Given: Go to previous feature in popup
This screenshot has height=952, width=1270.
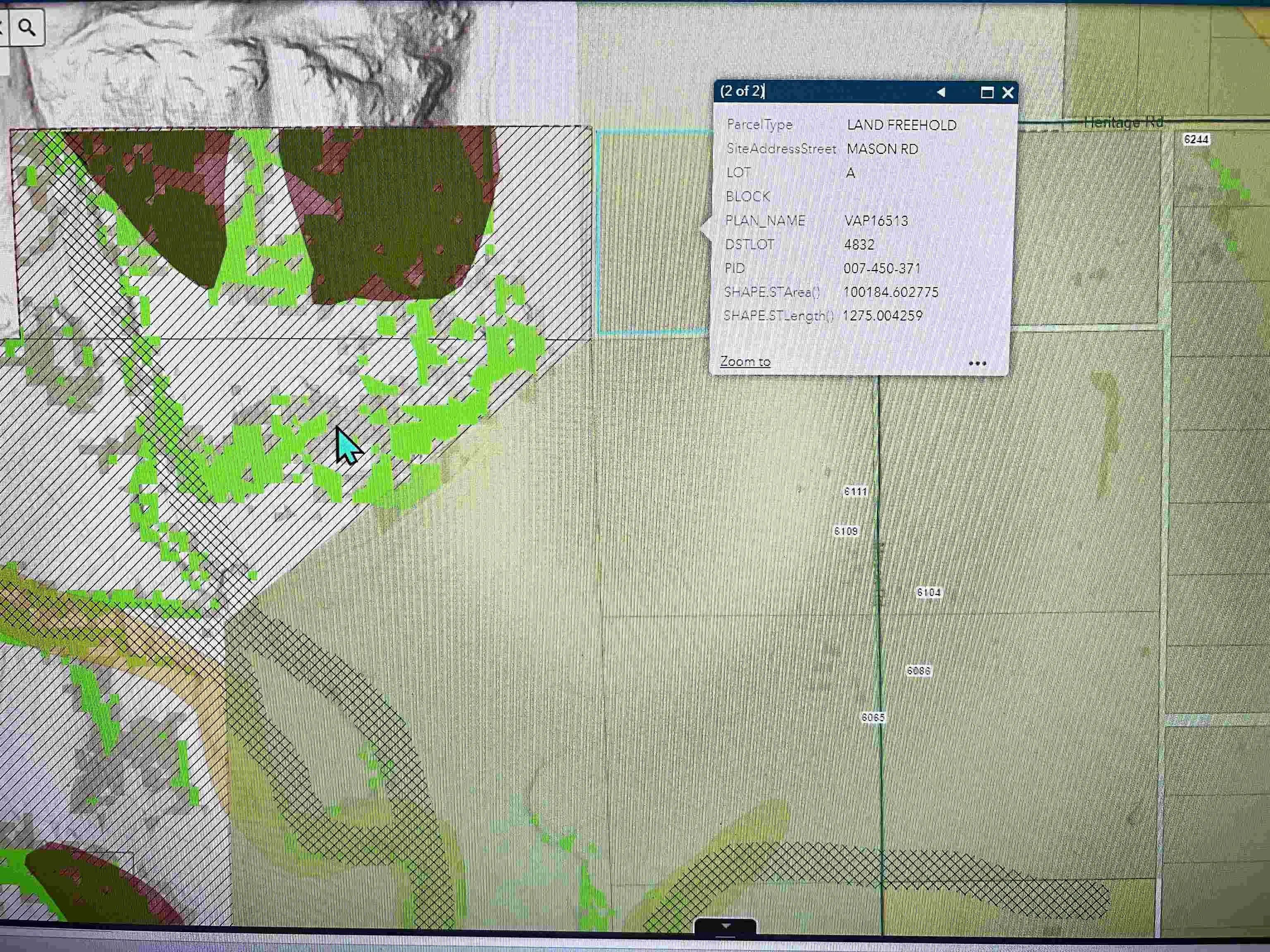Looking at the screenshot, I should click(x=941, y=93).
